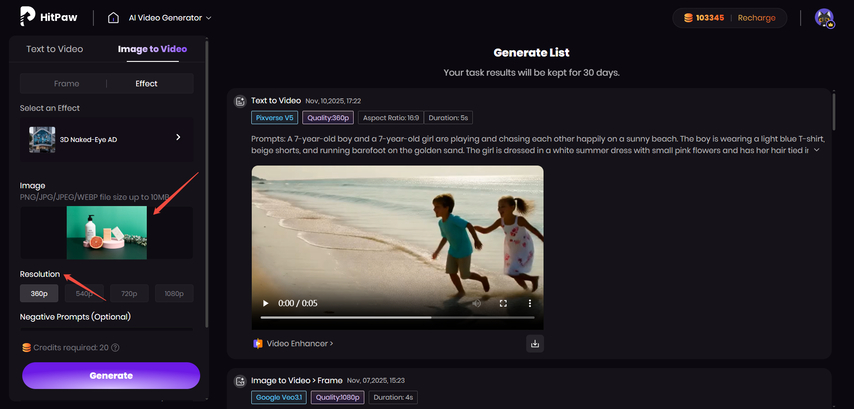Screen dimensions: 854x409
Task: Click the Generate button
Action: [111, 376]
